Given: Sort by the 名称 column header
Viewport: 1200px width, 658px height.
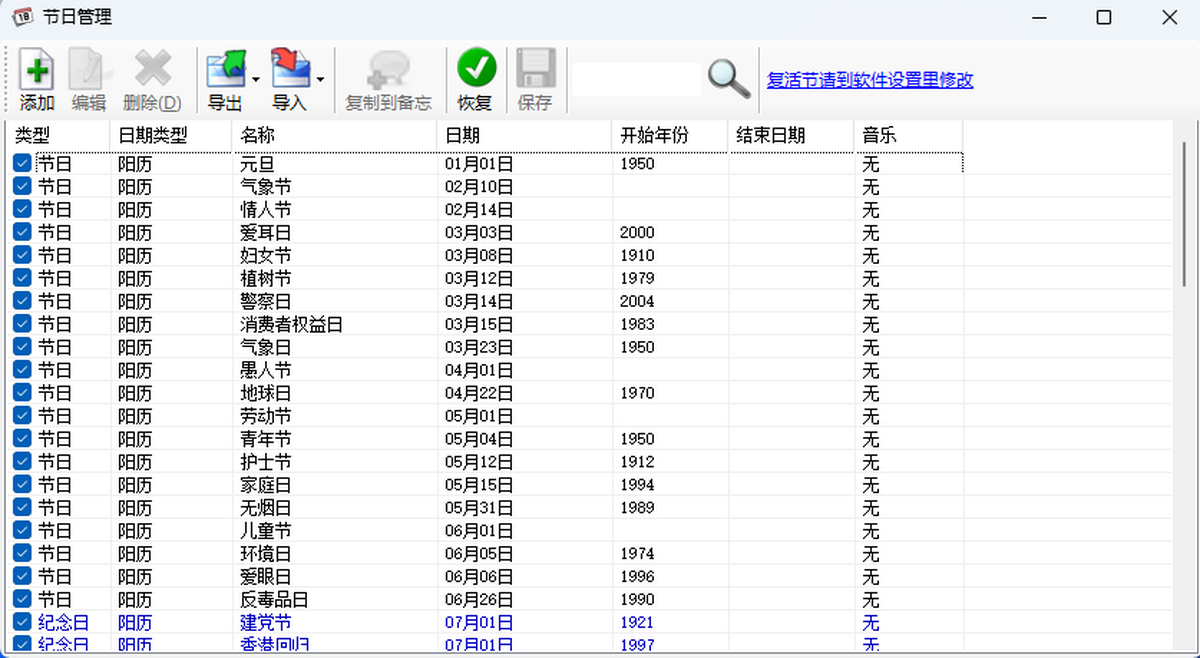Looking at the screenshot, I should pyautogui.click(x=333, y=135).
